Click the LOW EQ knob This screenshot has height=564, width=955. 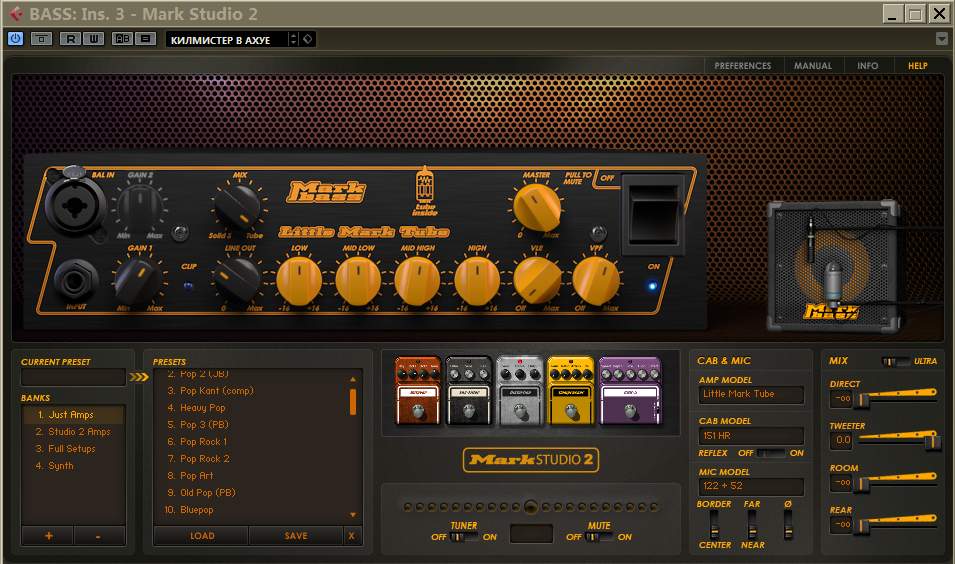click(298, 280)
